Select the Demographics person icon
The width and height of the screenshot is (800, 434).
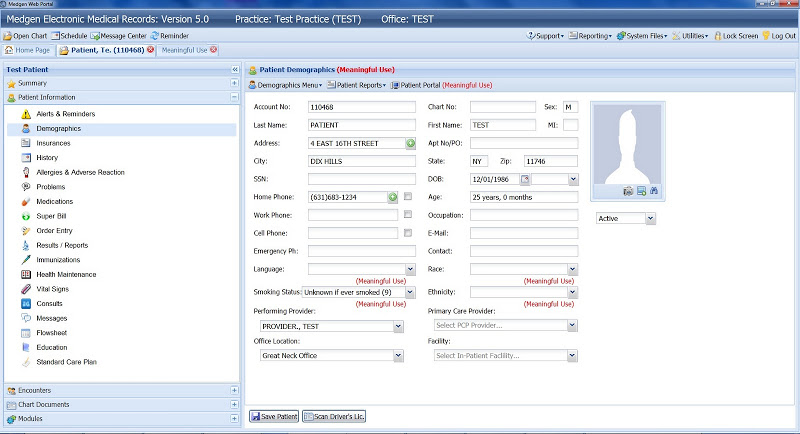(x=26, y=129)
